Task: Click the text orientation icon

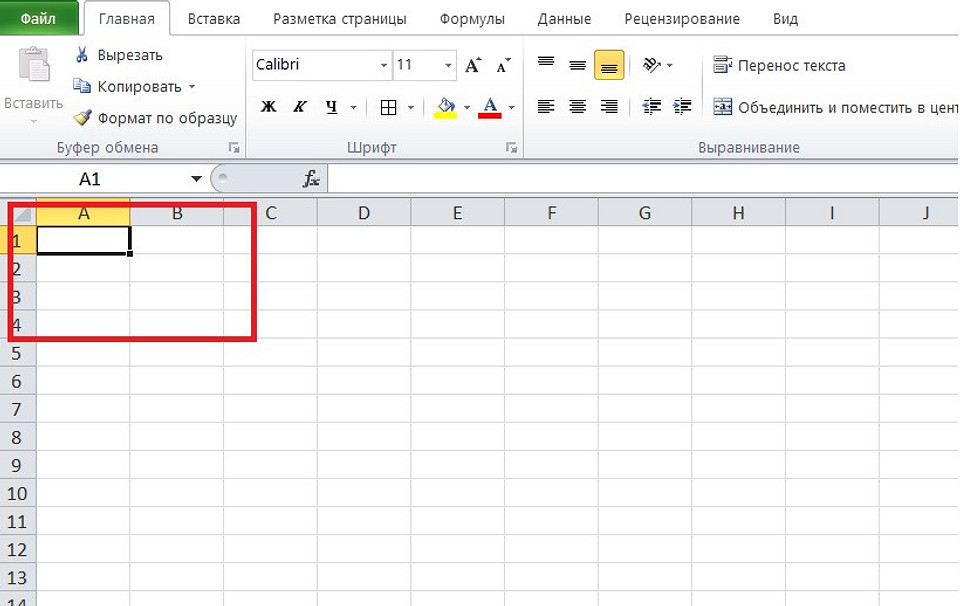Action: (x=652, y=65)
